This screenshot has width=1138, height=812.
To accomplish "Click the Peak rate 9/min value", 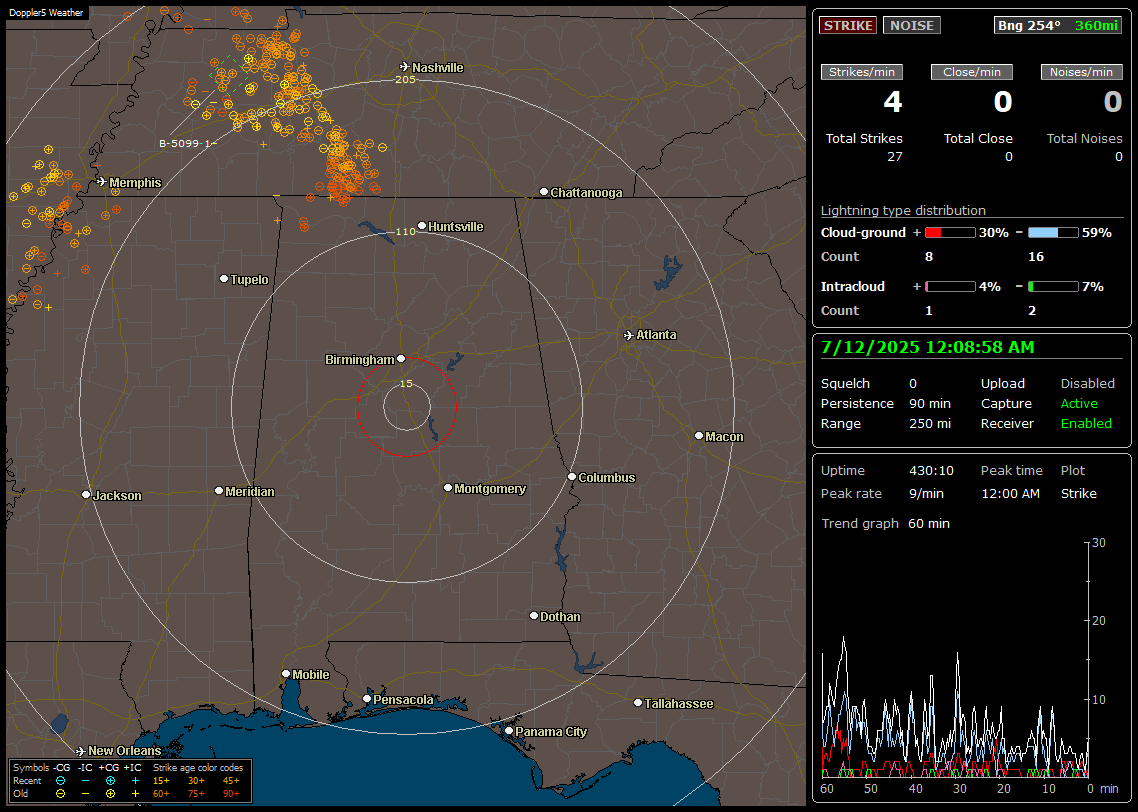I will click(x=926, y=493).
